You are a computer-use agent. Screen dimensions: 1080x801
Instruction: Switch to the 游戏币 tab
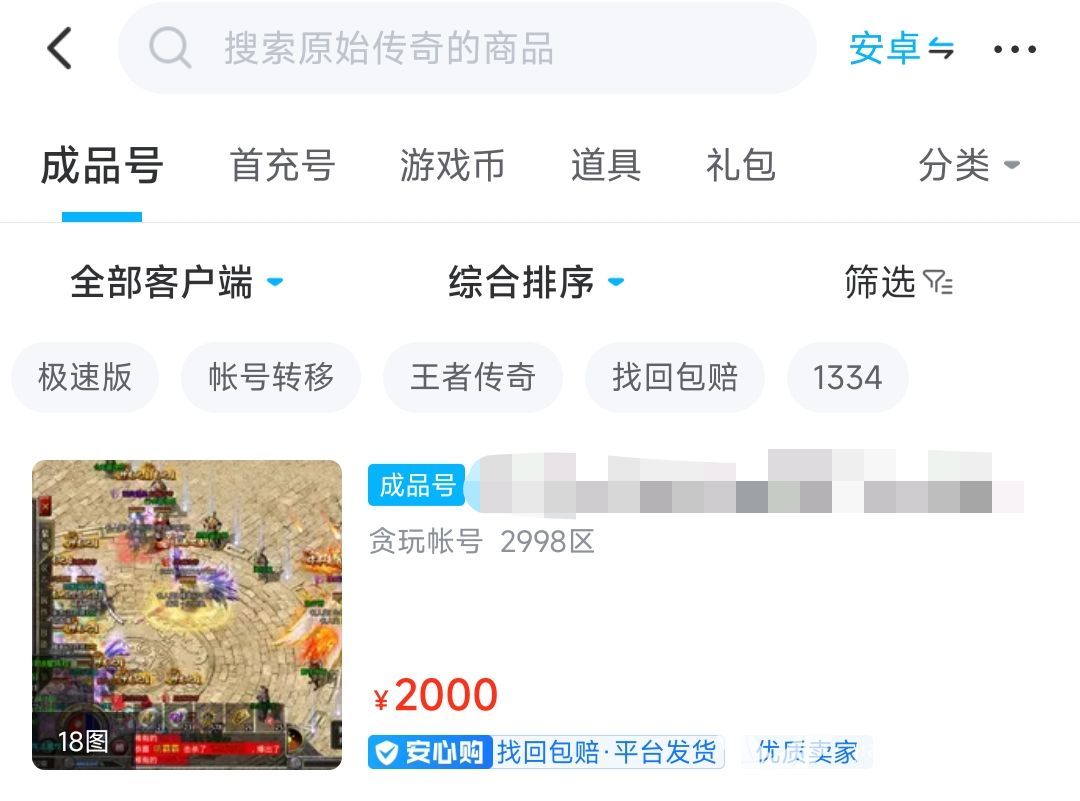point(453,165)
